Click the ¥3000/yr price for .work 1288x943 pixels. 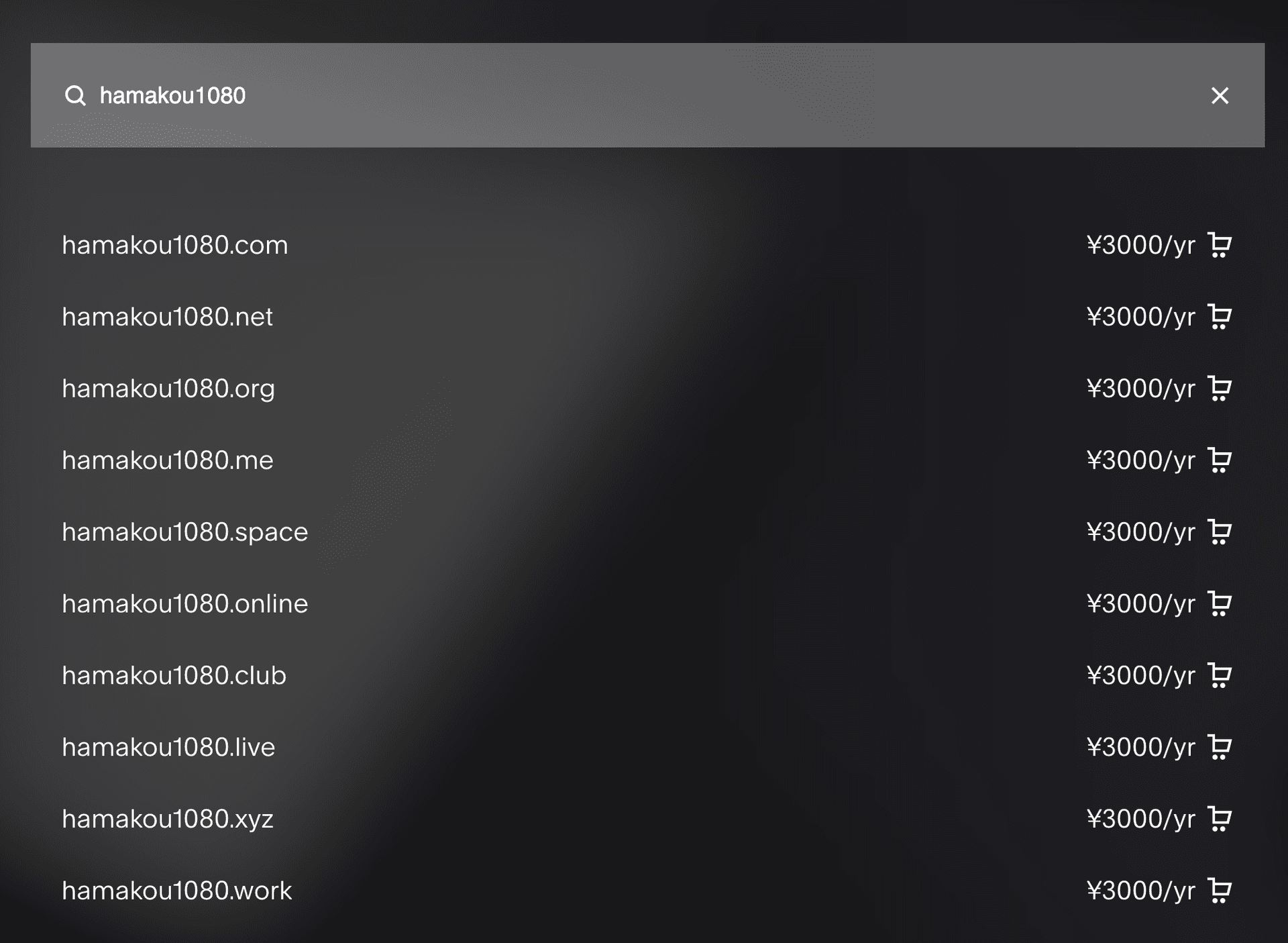(x=1140, y=891)
